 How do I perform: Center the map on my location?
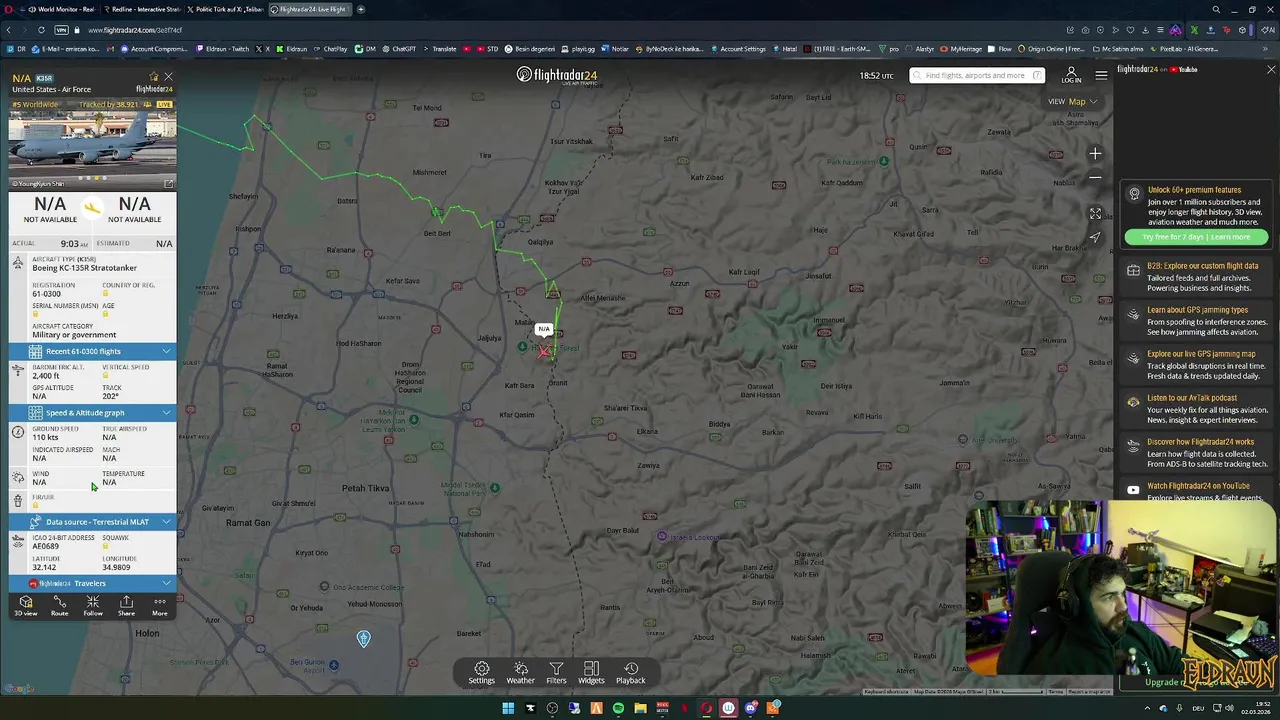(x=1095, y=238)
